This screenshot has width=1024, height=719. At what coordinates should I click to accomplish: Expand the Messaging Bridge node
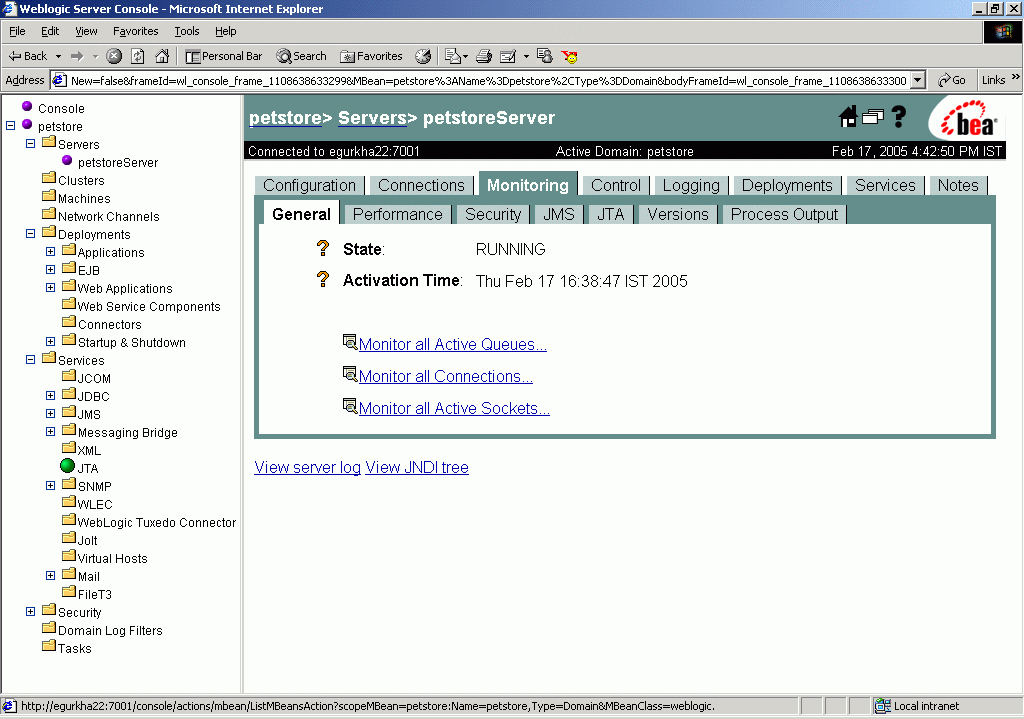pyautogui.click(x=50, y=432)
